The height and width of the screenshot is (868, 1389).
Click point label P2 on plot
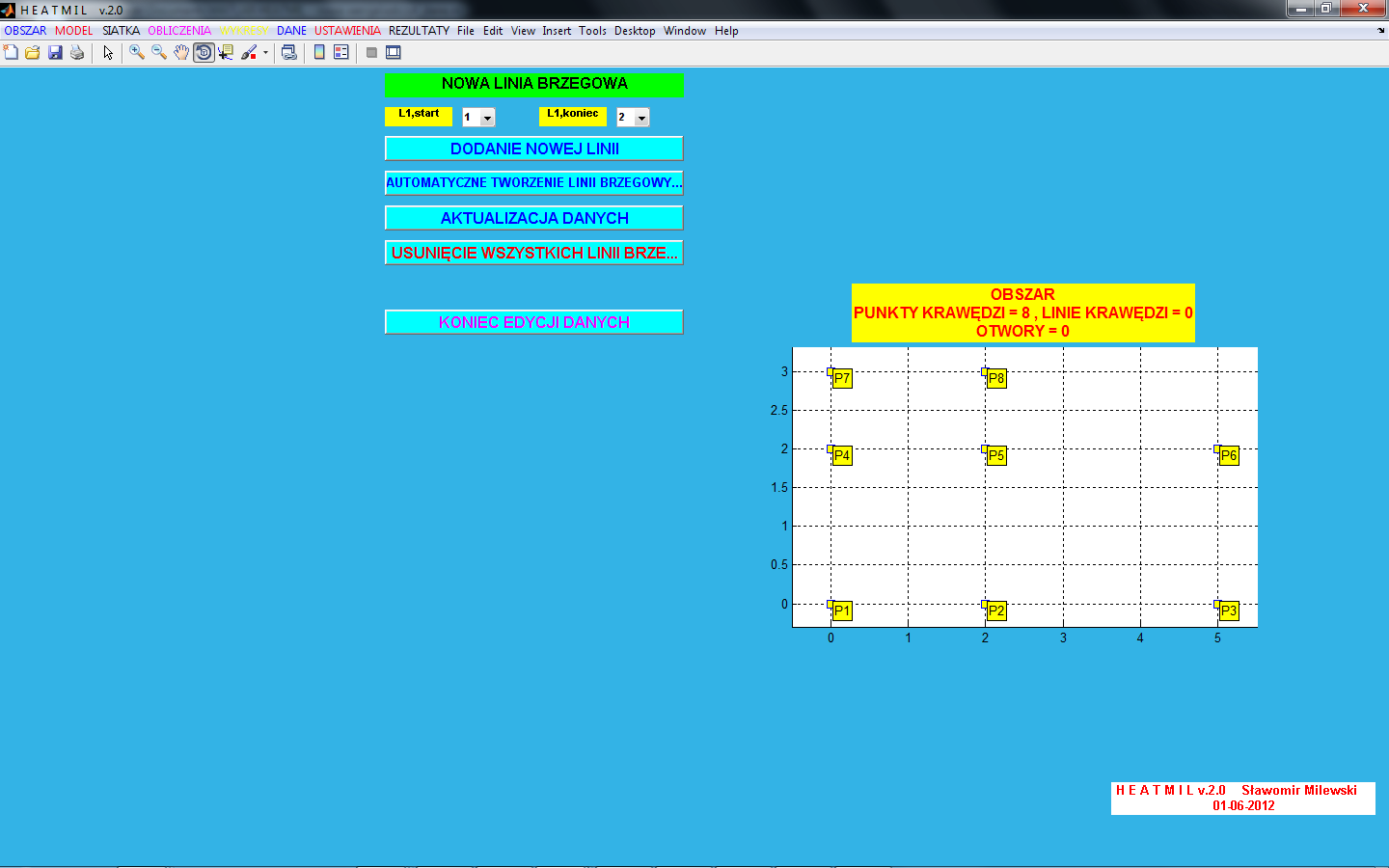point(996,610)
